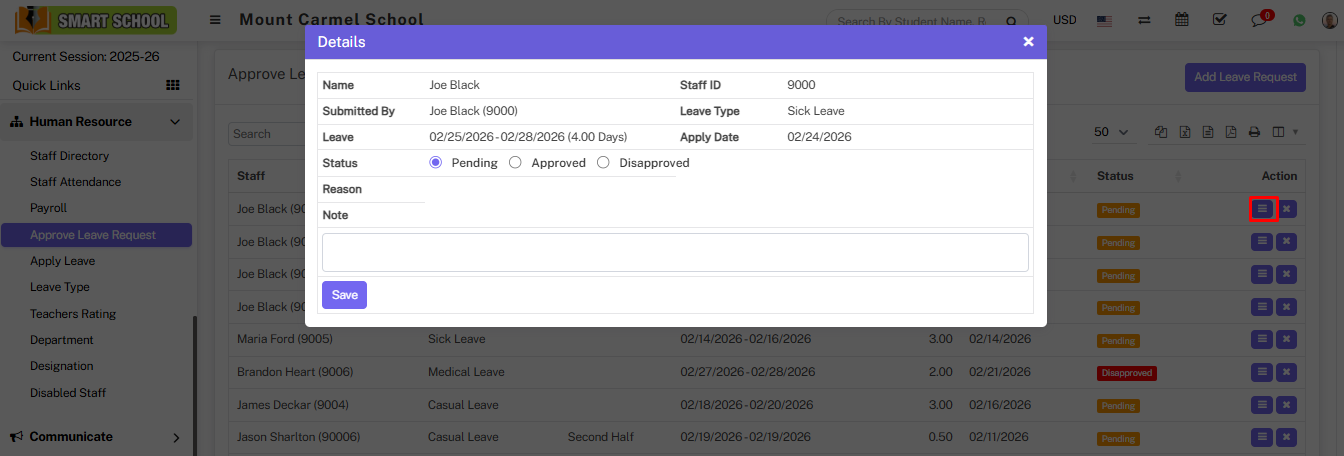Export table as PDF icon

click(1230, 132)
